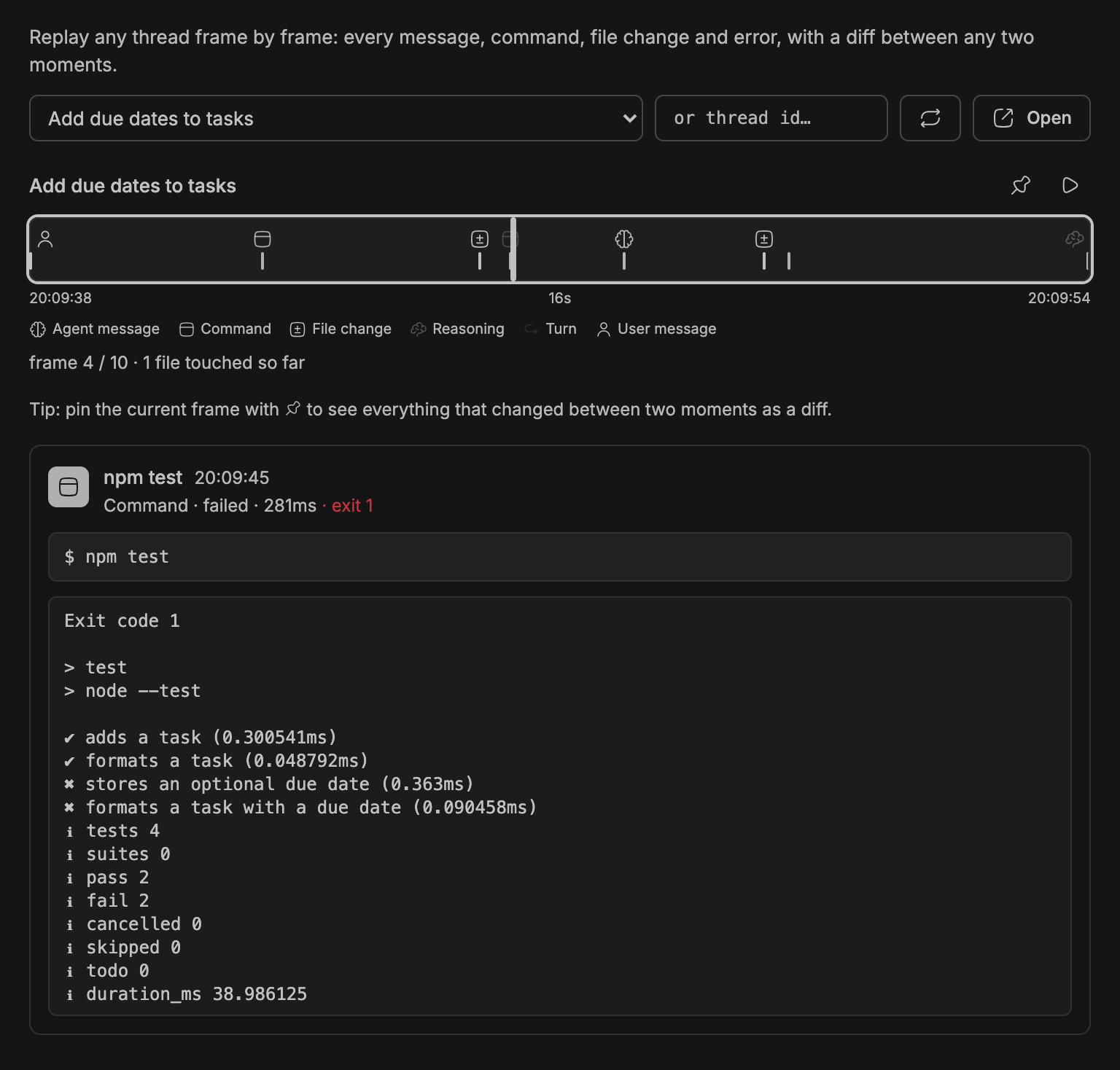Click the "20:09:38" timeline start time

(x=61, y=298)
